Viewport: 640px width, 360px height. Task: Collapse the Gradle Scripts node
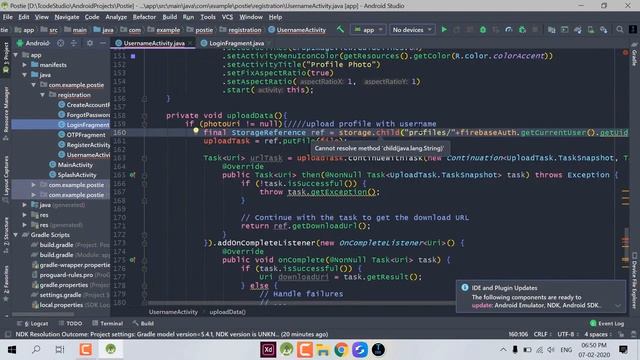point(16,235)
